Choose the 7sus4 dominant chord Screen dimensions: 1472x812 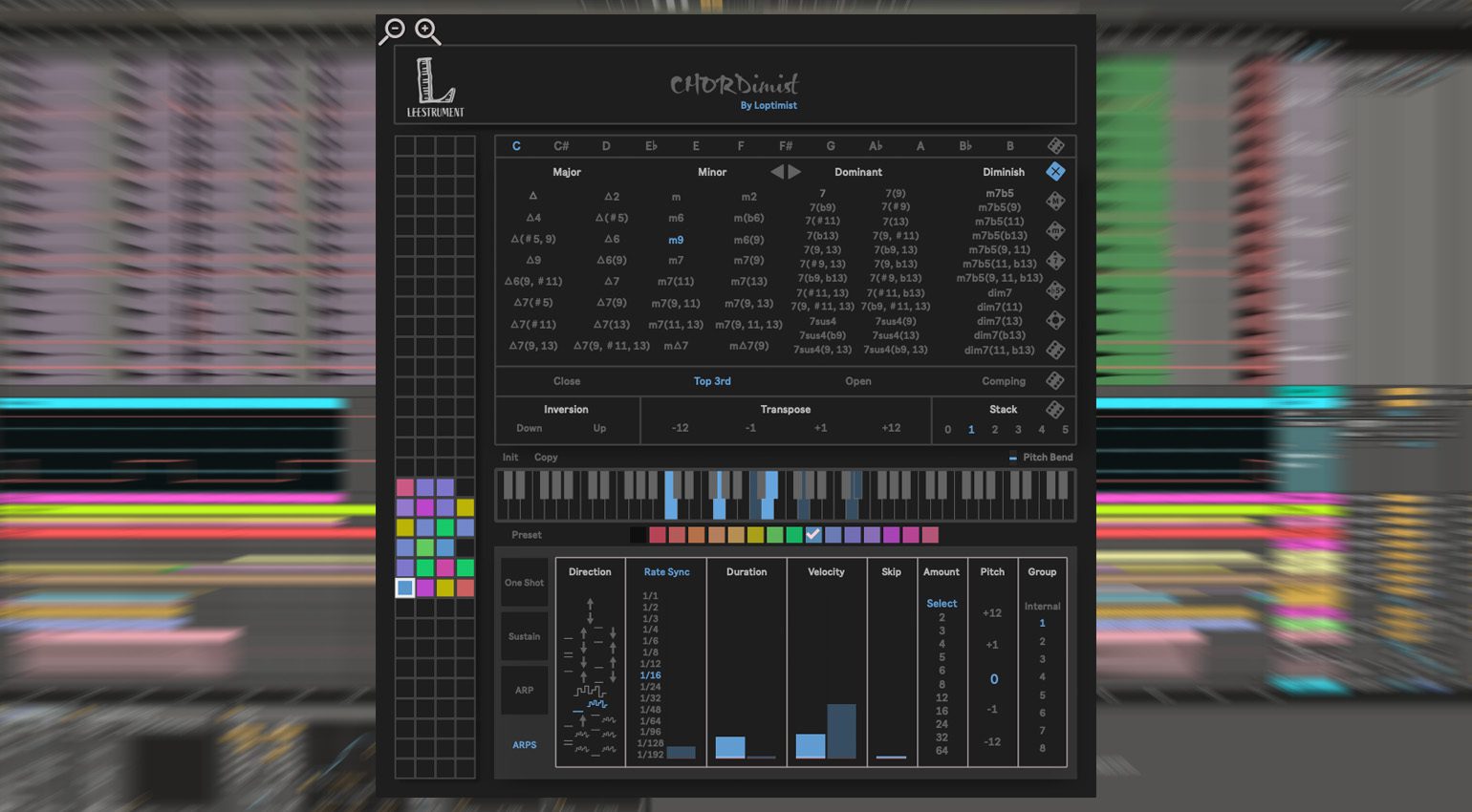(822, 321)
